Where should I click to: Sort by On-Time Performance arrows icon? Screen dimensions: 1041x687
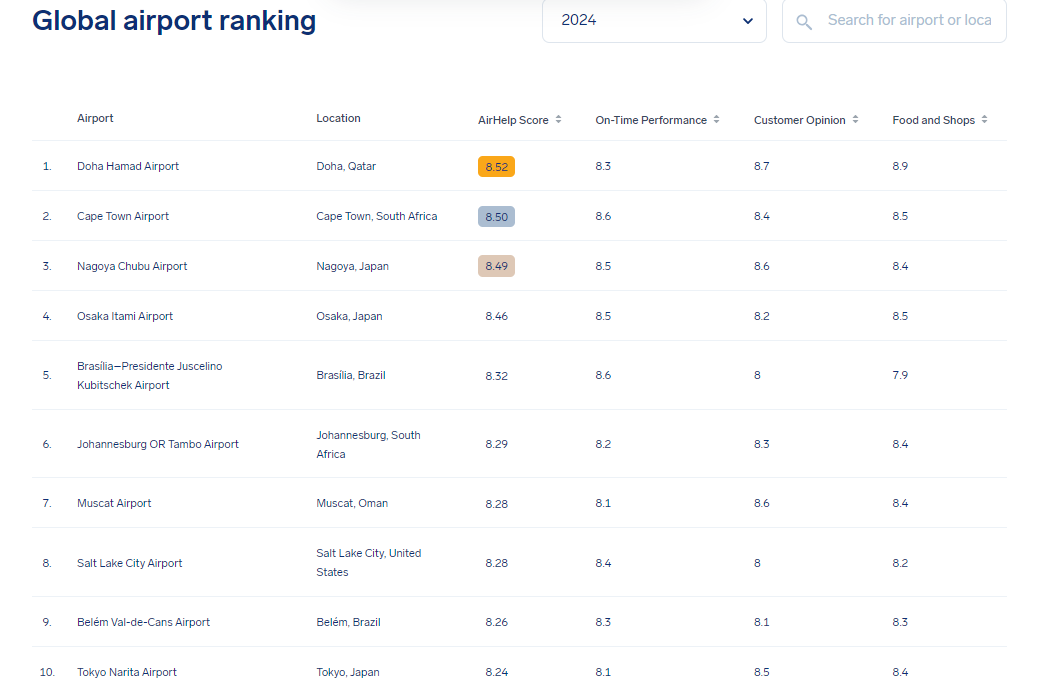click(x=717, y=120)
